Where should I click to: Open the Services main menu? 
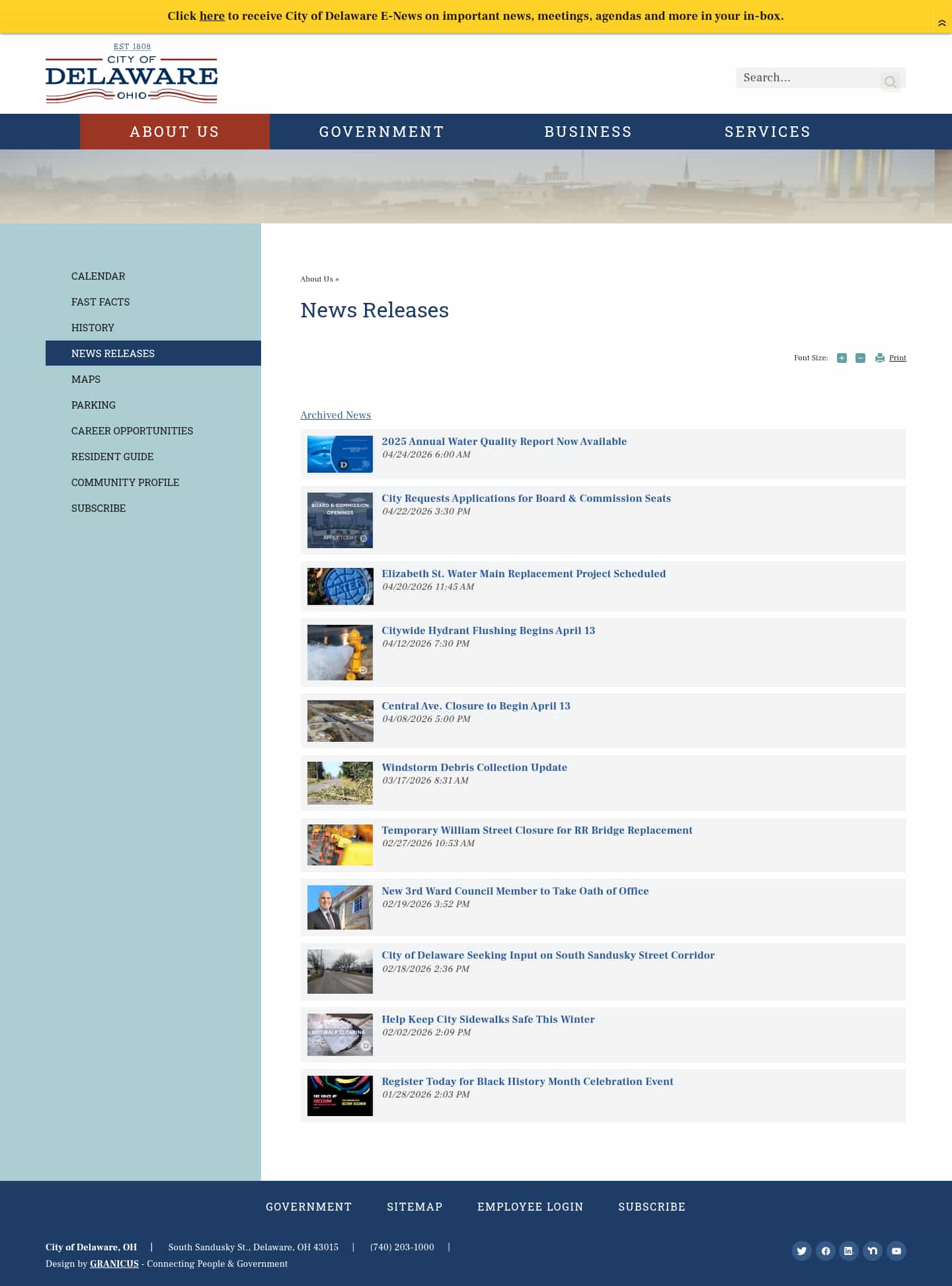click(x=768, y=132)
